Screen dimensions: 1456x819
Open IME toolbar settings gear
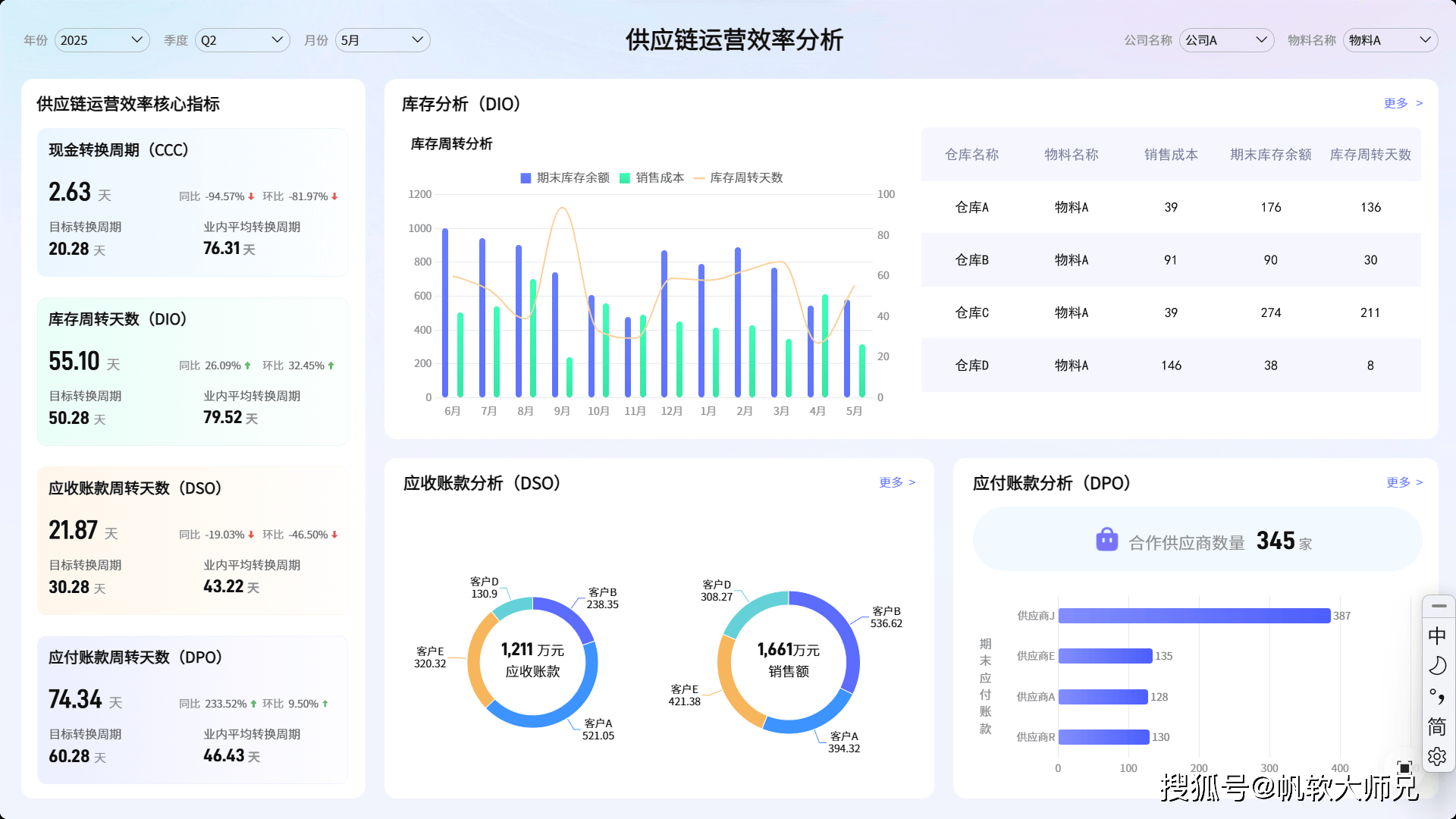(x=1437, y=756)
